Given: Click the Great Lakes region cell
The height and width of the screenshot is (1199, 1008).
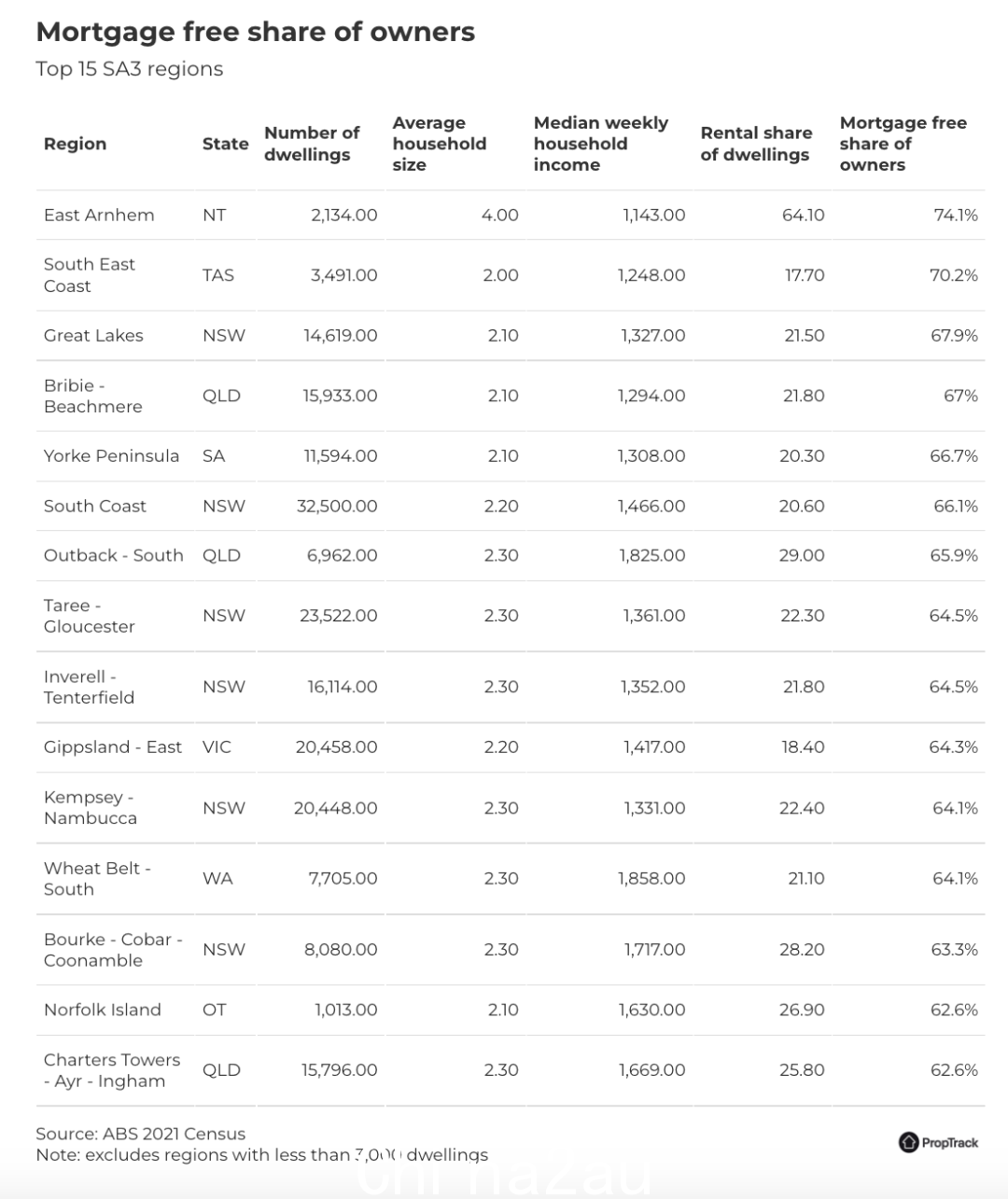Looking at the screenshot, I should tap(93, 335).
